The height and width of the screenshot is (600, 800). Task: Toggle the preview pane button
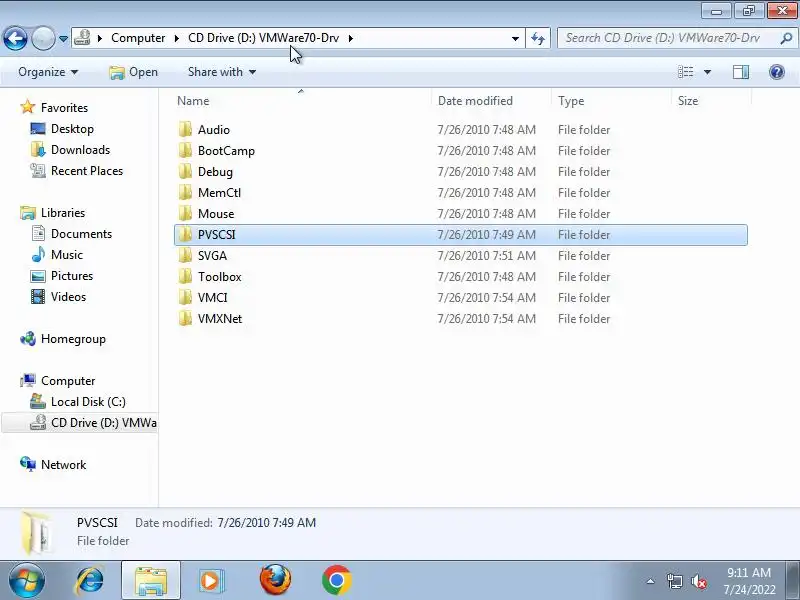click(741, 72)
